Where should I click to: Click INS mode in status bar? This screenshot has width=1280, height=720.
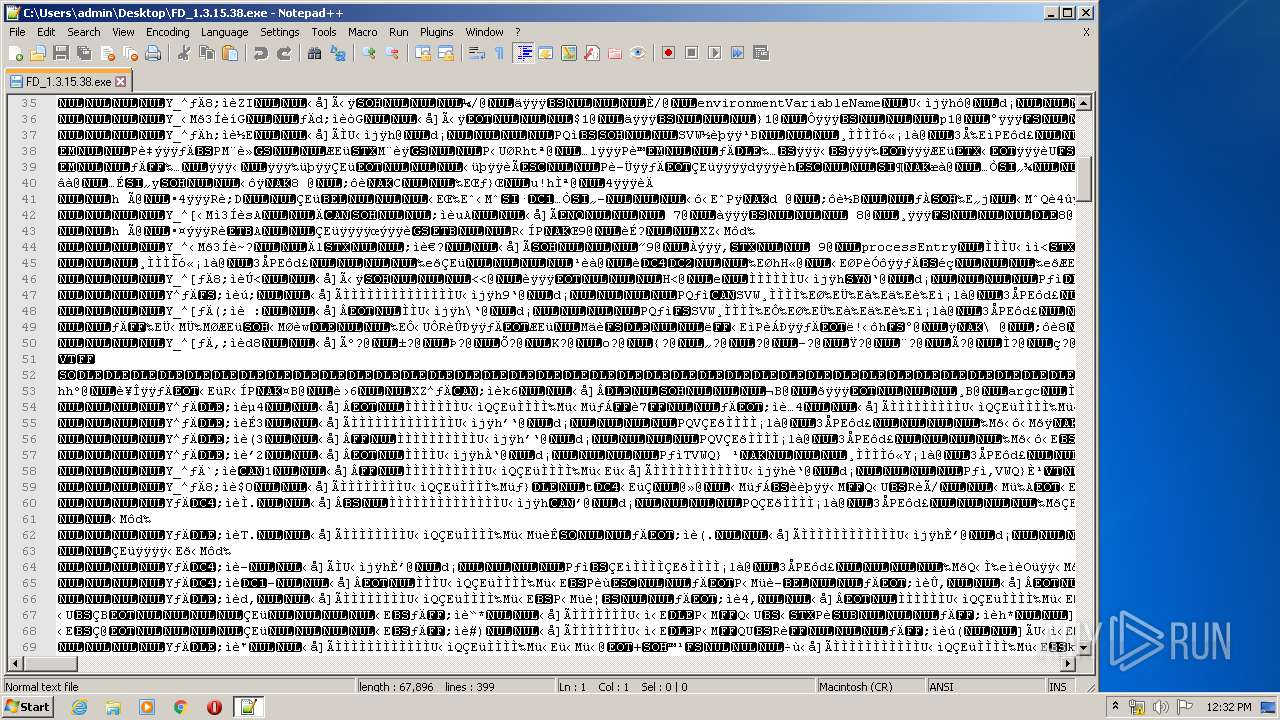click(x=1058, y=687)
